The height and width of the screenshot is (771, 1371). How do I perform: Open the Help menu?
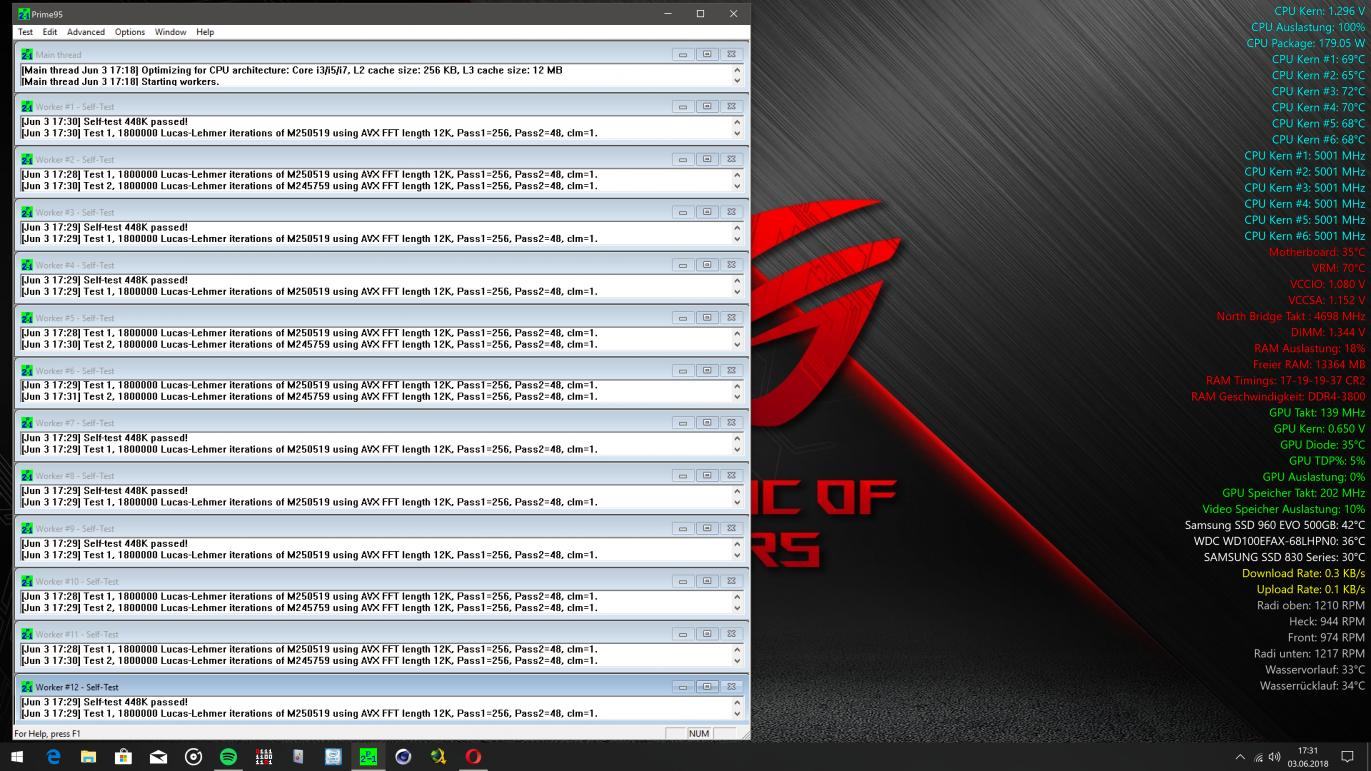pos(205,32)
